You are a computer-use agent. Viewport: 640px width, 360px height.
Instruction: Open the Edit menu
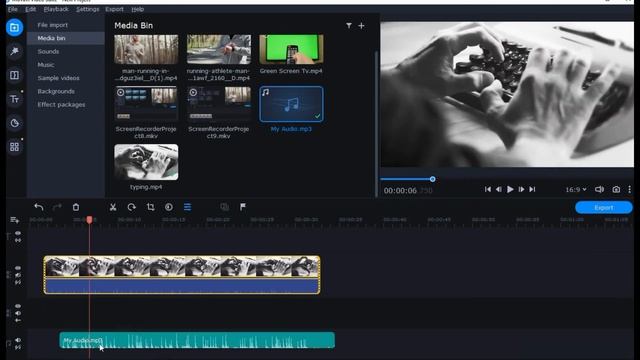[x=31, y=9]
